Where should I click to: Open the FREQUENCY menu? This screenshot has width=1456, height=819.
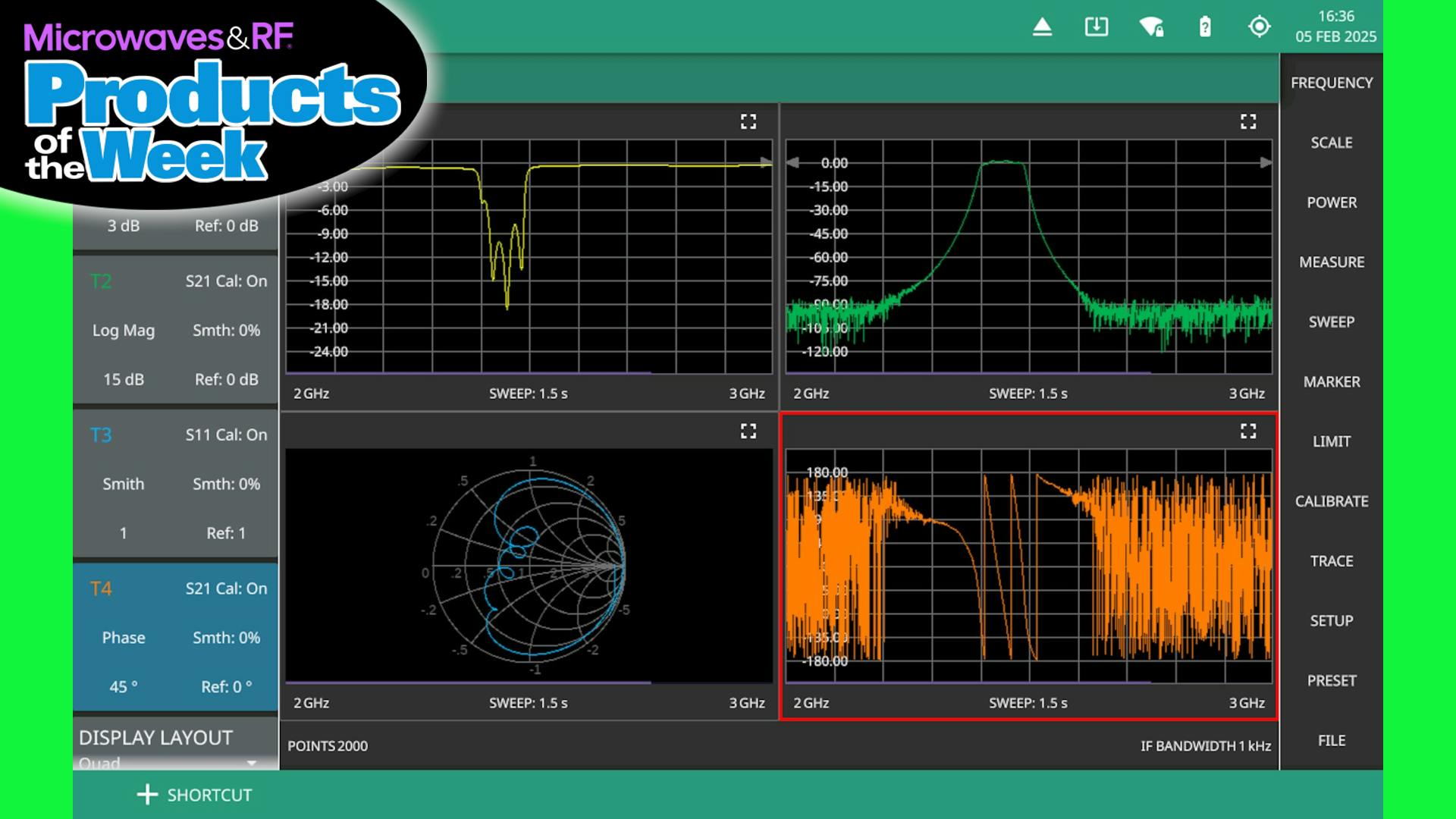[x=1329, y=83]
